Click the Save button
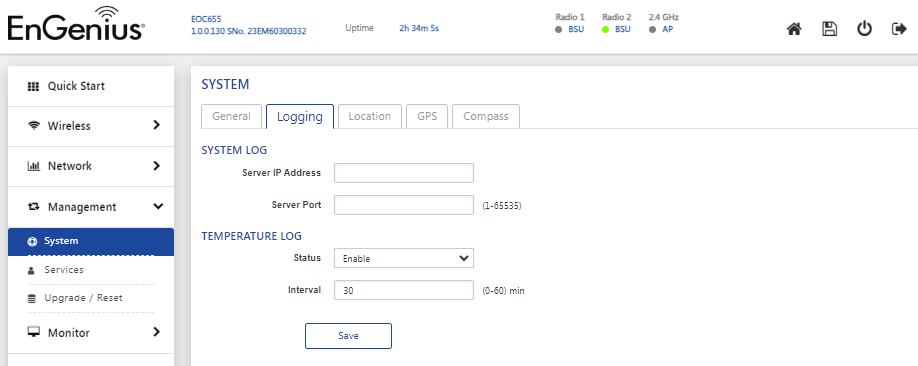Viewport: 918px width, 366px height. click(348, 336)
